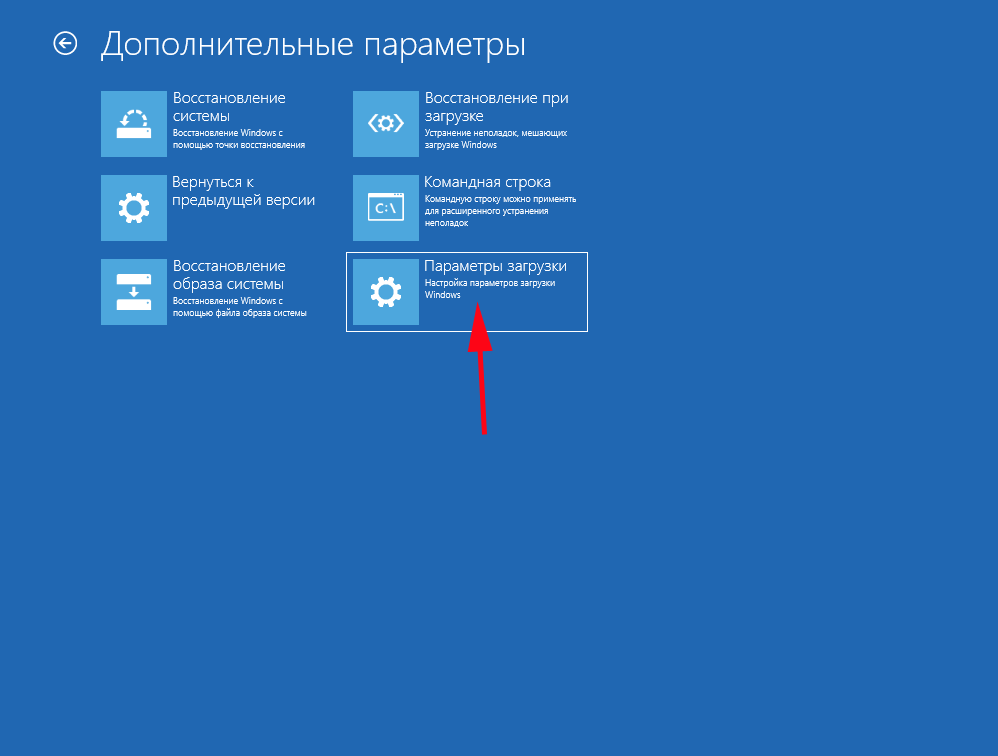Click text 'Настройка параметров загрузки Windows'
Screen dimensions: 998x756
pyautogui.click(x=490, y=289)
